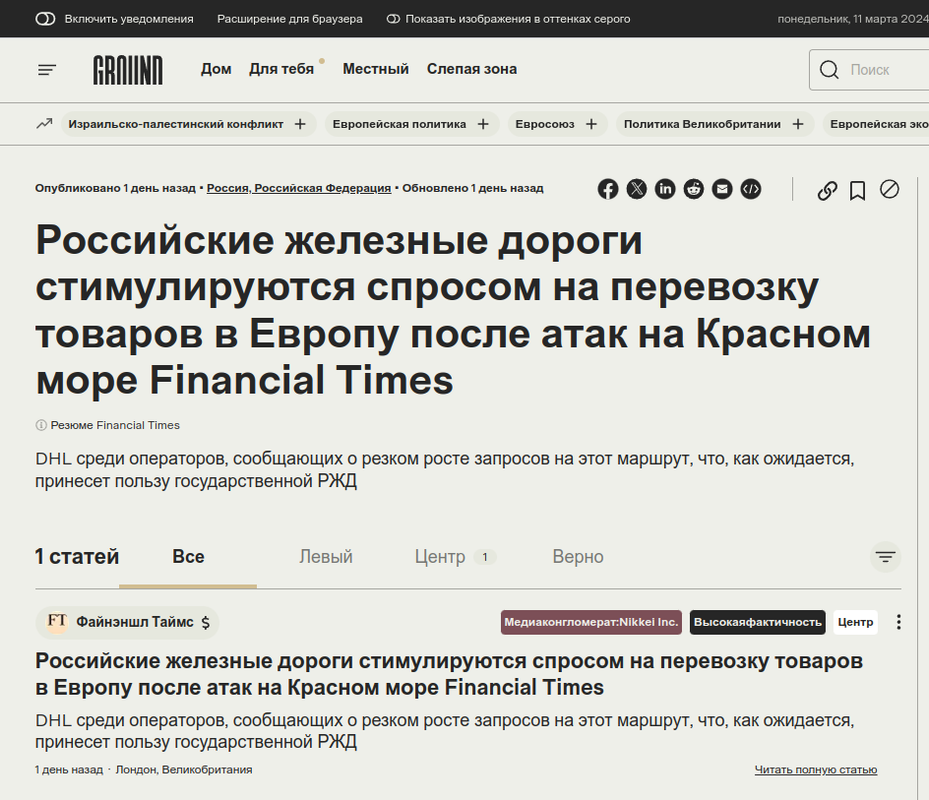Open three-dot menu for Financial Times article
Screen dimensions: 929x800
point(899,622)
